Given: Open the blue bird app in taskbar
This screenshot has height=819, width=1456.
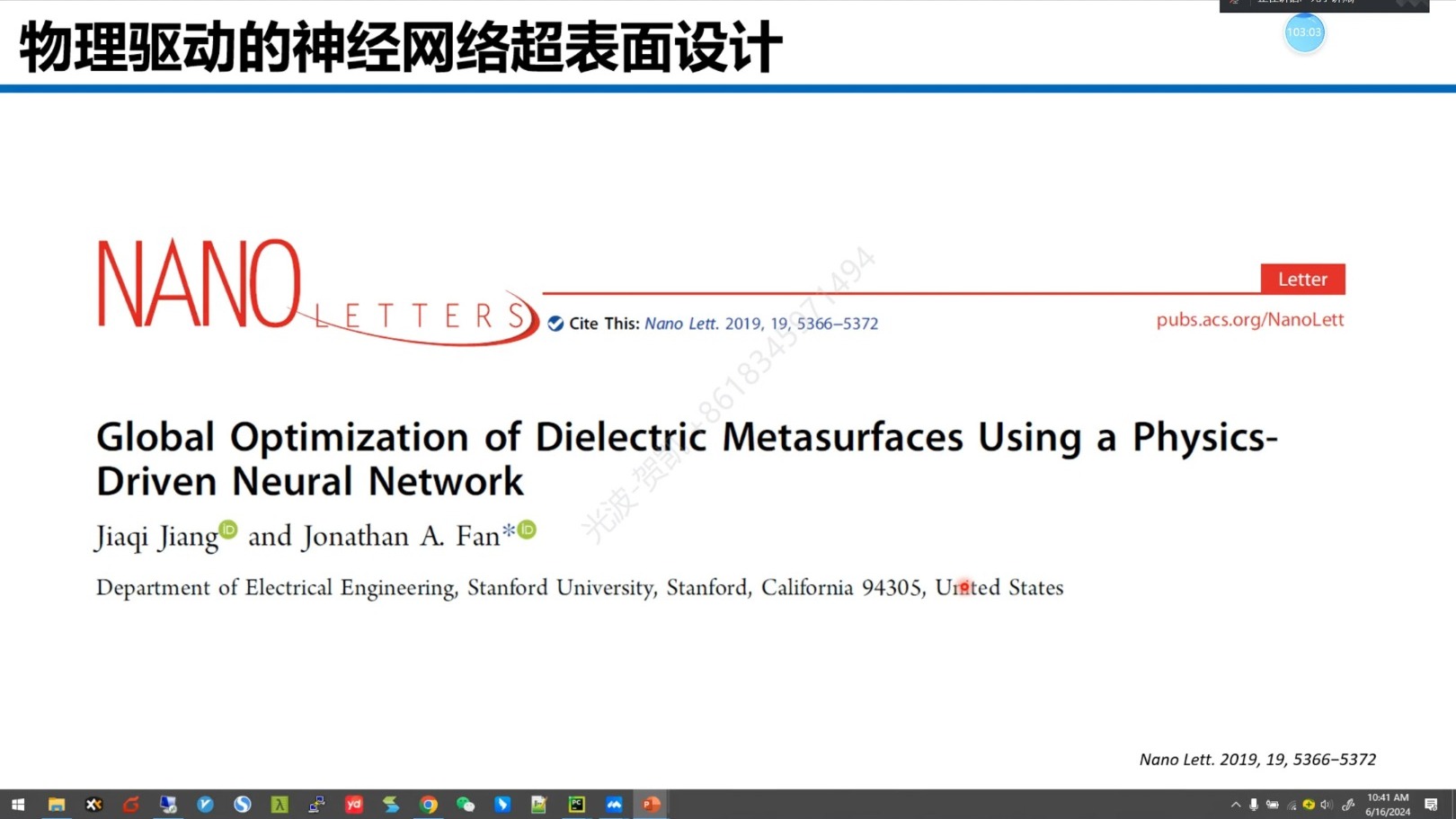Looking at the screenshot, I should 502,805.
